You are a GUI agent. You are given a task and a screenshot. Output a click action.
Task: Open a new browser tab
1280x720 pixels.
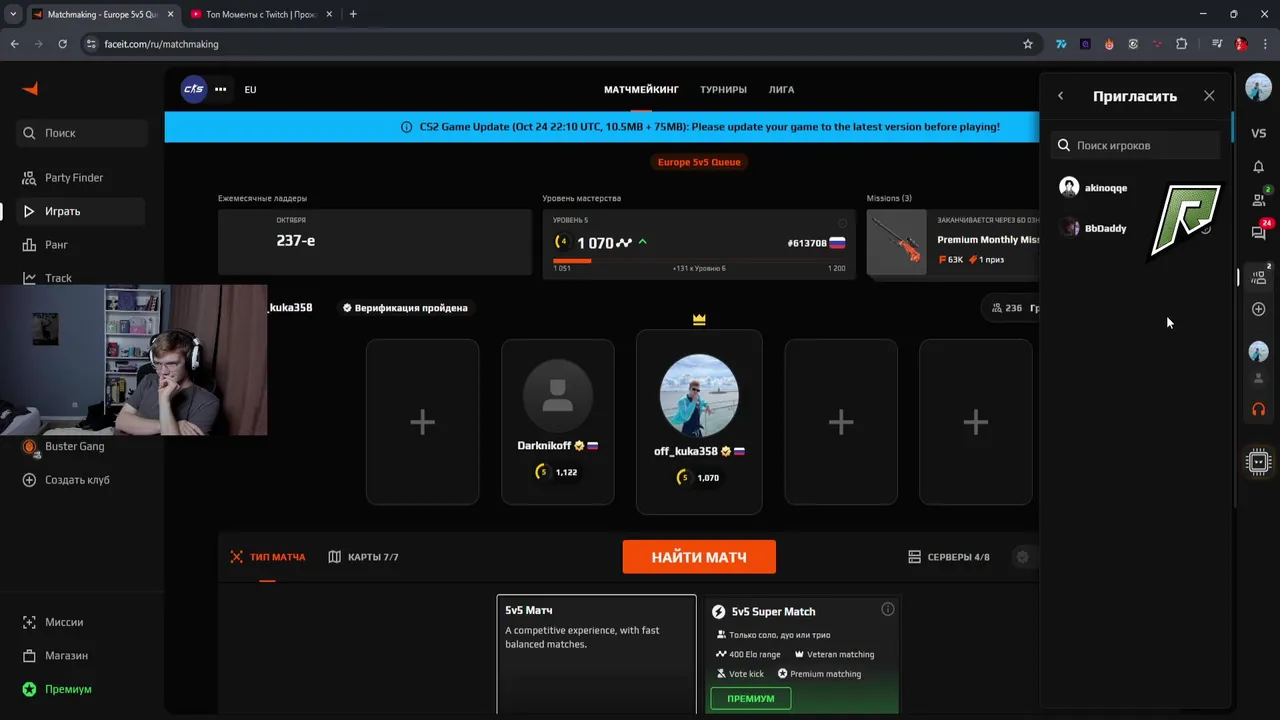click(x=353, y=14)
